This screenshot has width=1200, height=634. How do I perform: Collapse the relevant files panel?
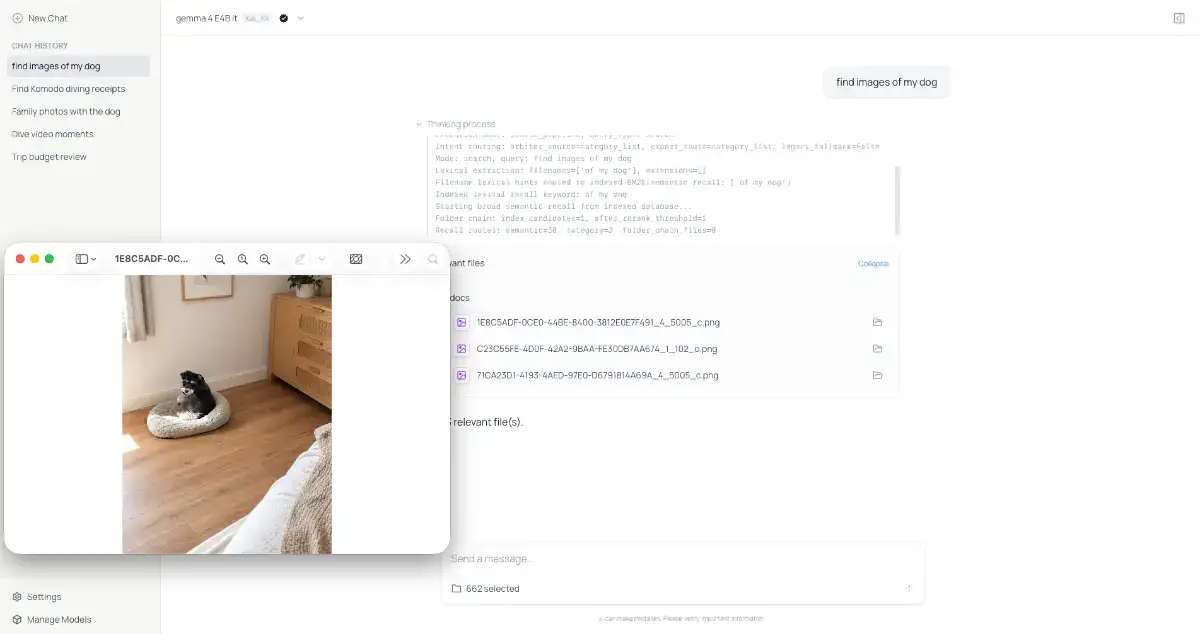click(873, 264)
